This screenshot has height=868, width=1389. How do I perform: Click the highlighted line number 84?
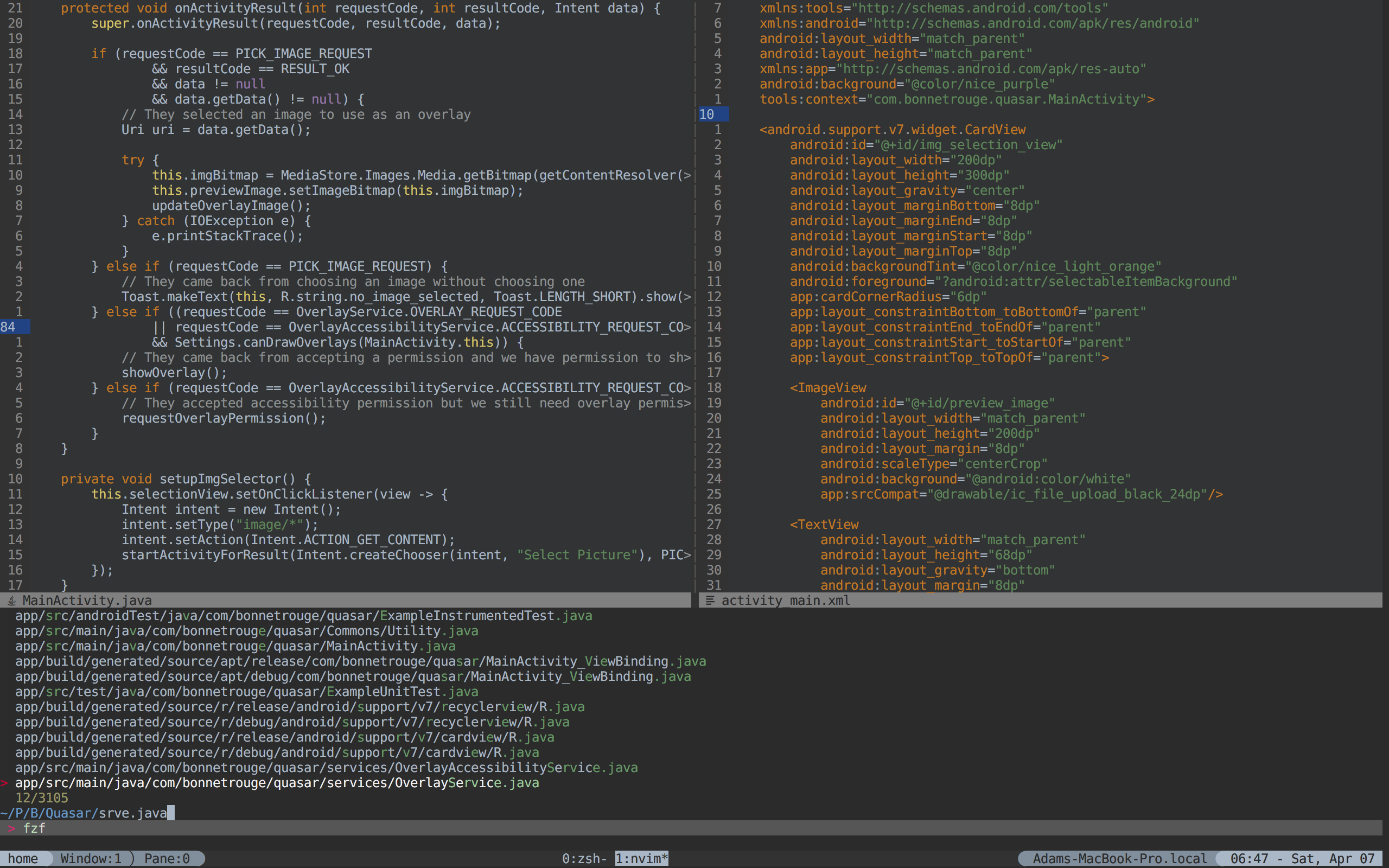click(x=8, y=327)
